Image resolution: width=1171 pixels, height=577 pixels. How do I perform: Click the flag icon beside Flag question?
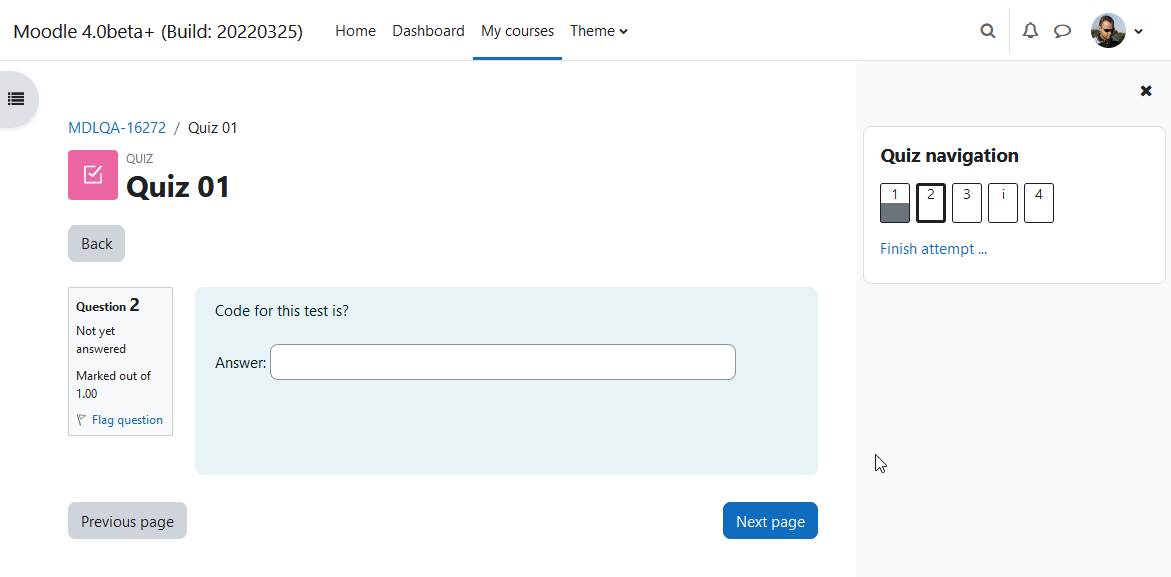(81, 420)
